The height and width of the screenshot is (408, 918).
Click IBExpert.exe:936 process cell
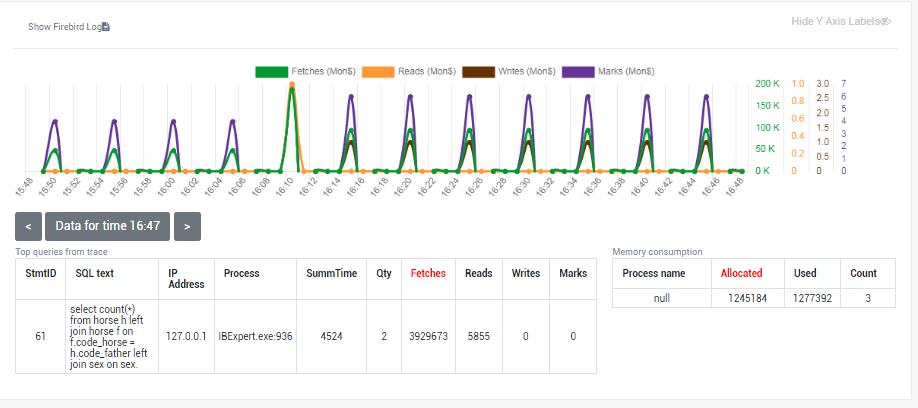[x=255, y=337]
